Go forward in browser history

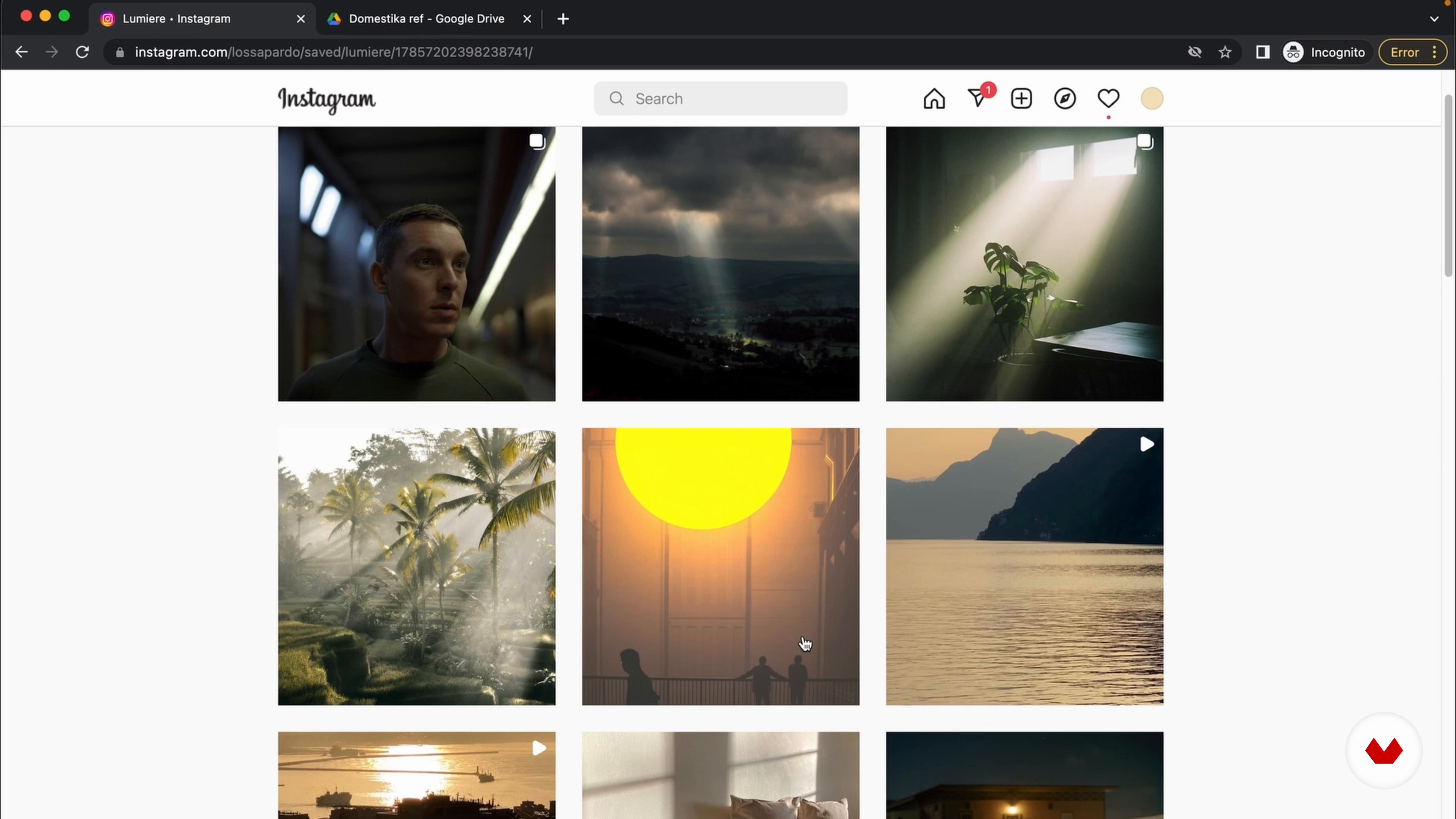click(52, 52)
